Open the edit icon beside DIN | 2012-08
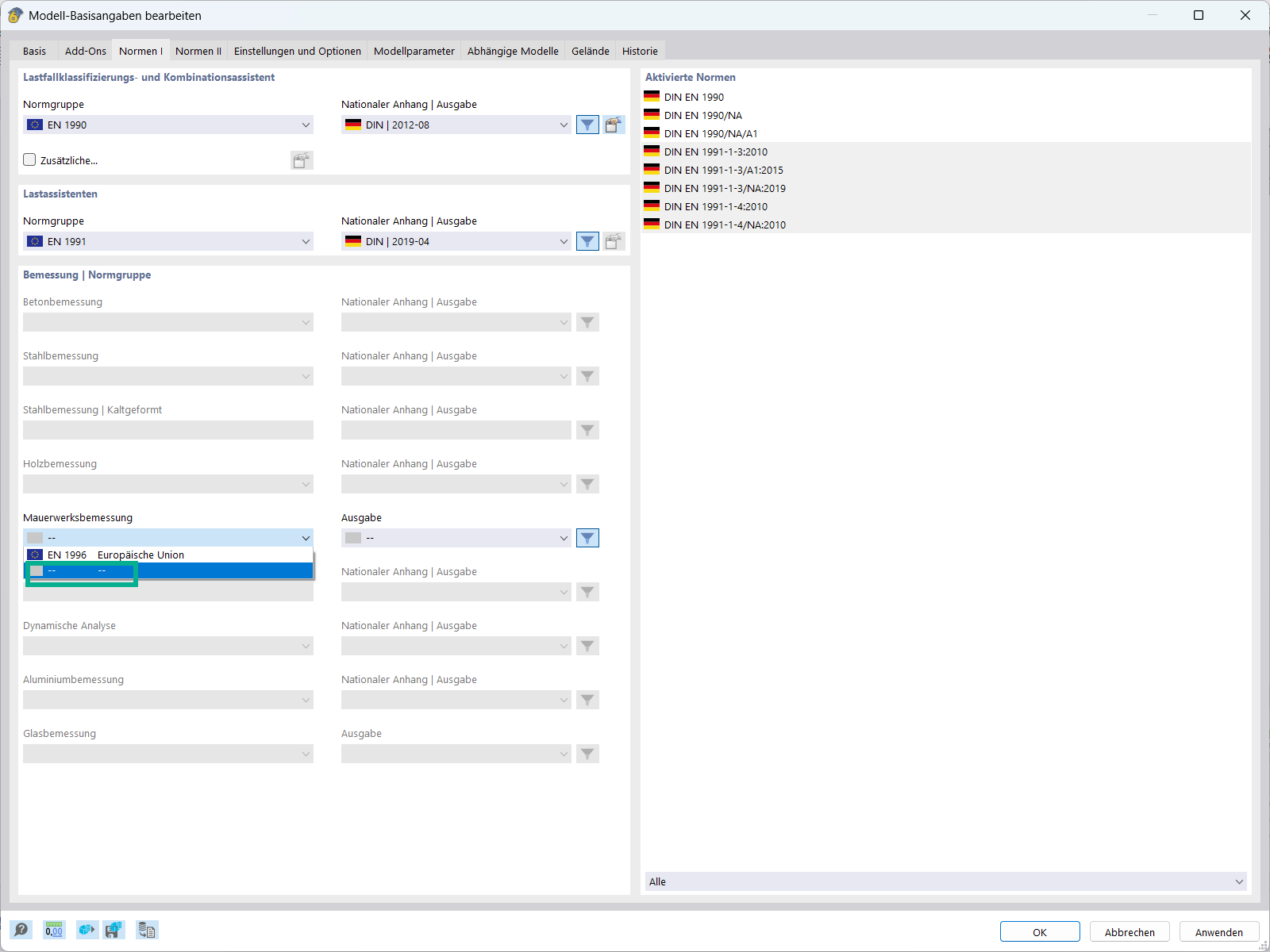Image resolution: width=1270 pixels, height=952 pixels. pos(614,125)
